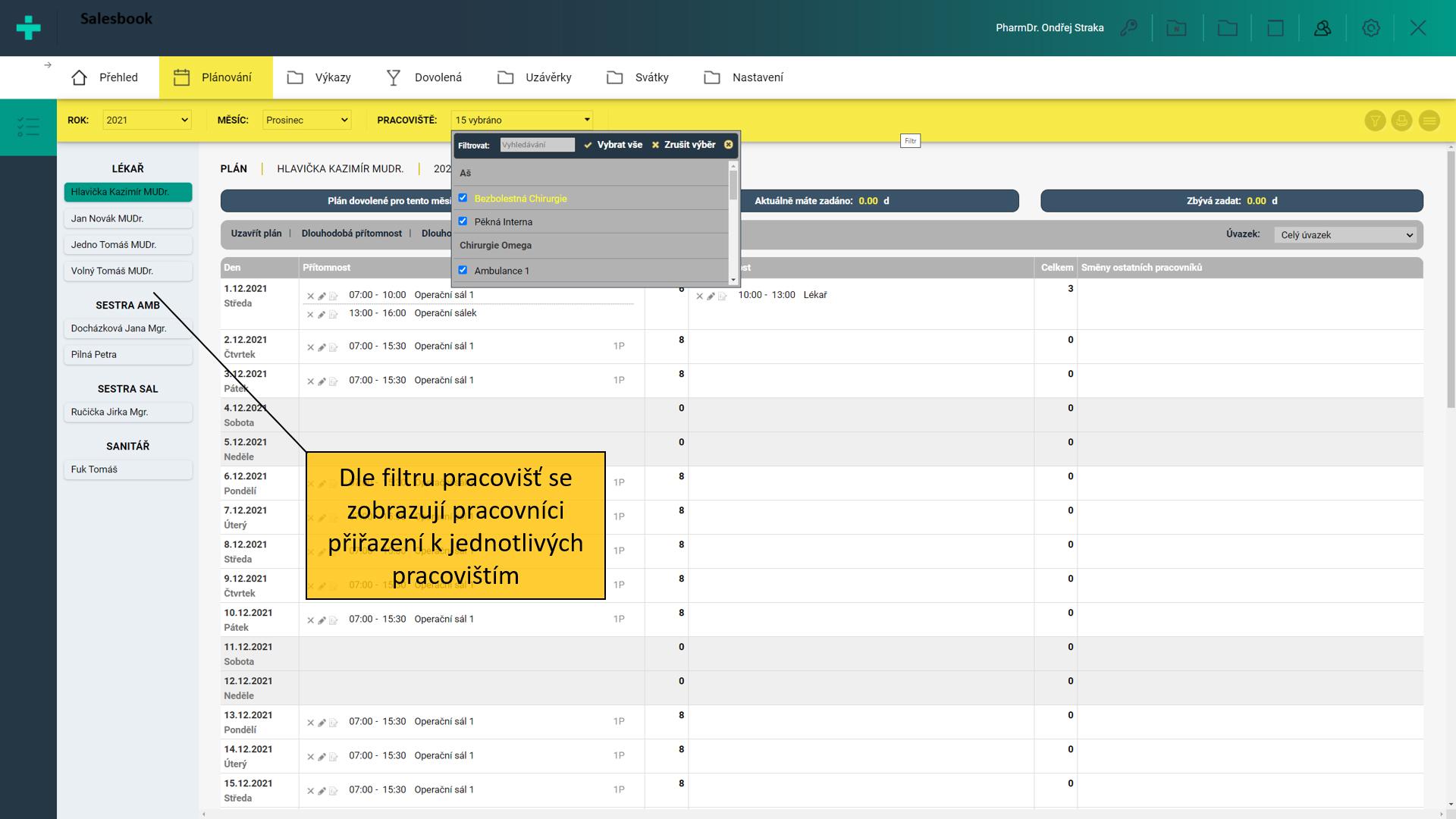The height and width of the screenshot is (819, 1456).
Task: Click the settings gear icon in header
Action: 1370,28
